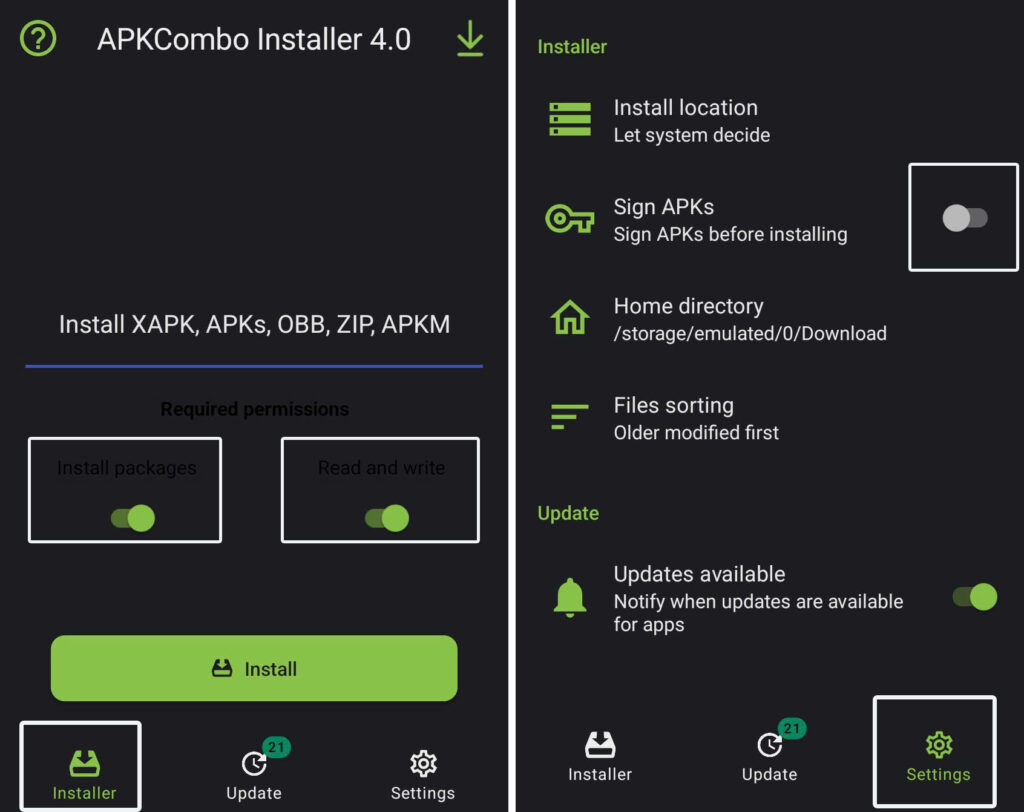The image size is (1024, 812).
Task: Tap the 21 badge on right Update tab
Action: point(792,728)
